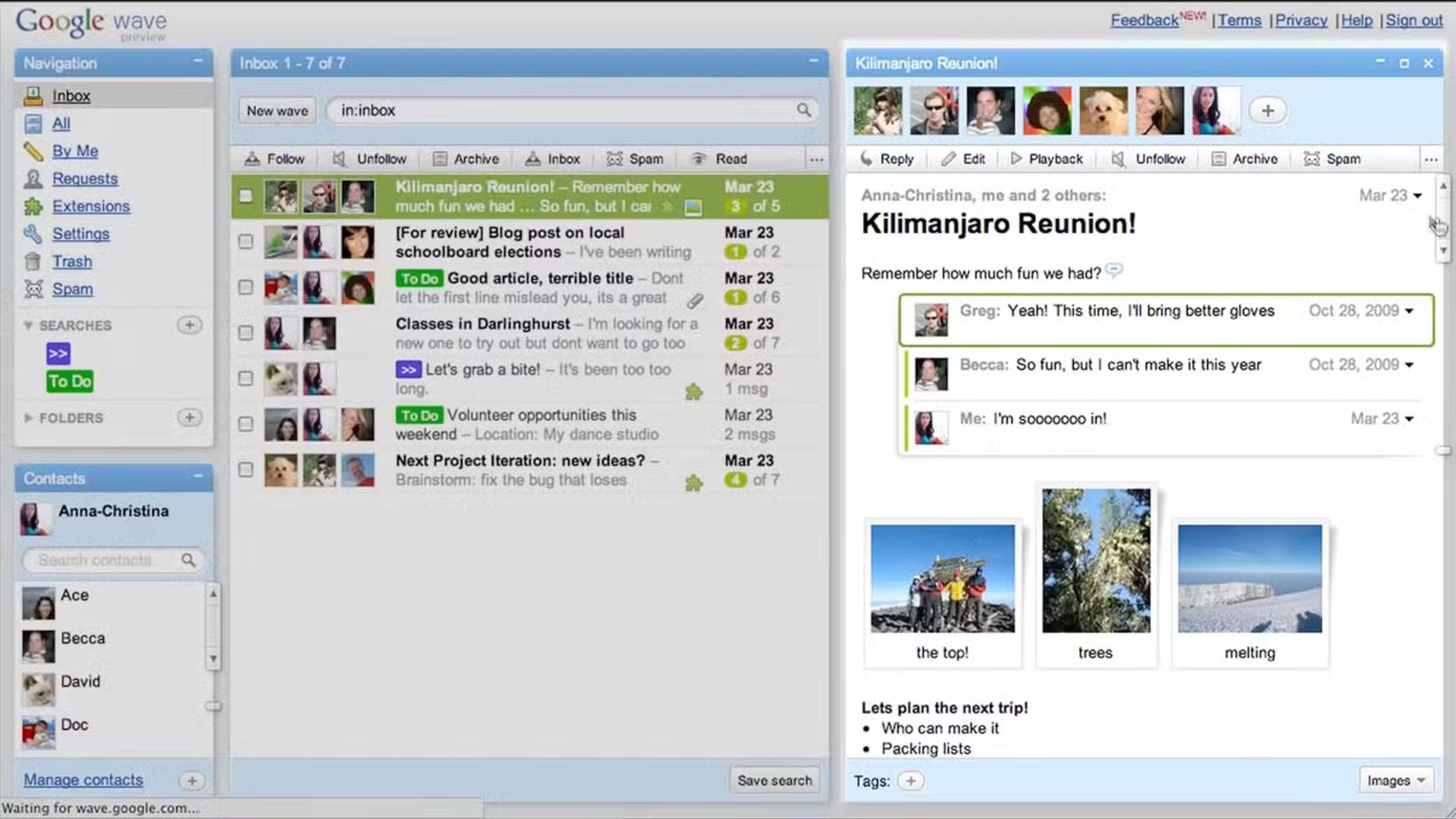
Task: Open Requests in navigation
Action: click(84, 178)
